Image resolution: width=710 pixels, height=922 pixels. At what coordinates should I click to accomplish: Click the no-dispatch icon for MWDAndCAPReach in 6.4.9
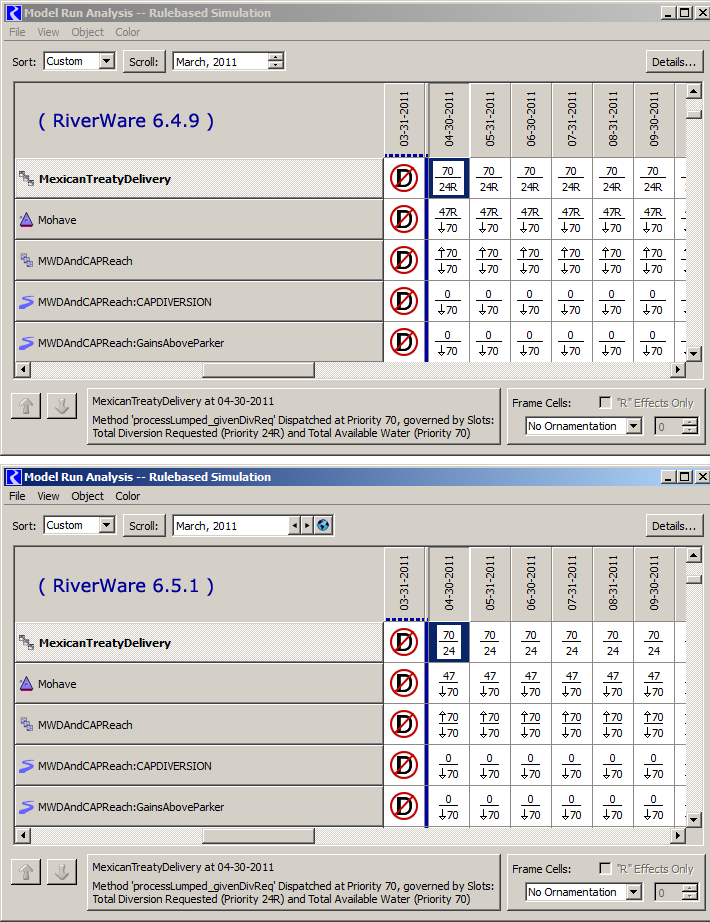(x=404, y=260)
